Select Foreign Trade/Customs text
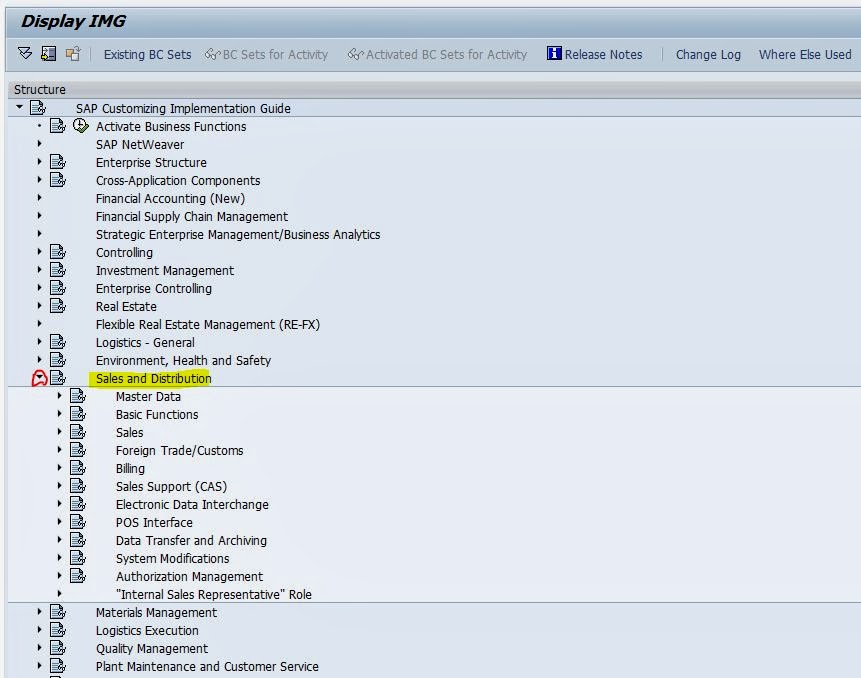The width and height of the screenshot is (861, 678). pyautogui.click(x=180, y=451)
